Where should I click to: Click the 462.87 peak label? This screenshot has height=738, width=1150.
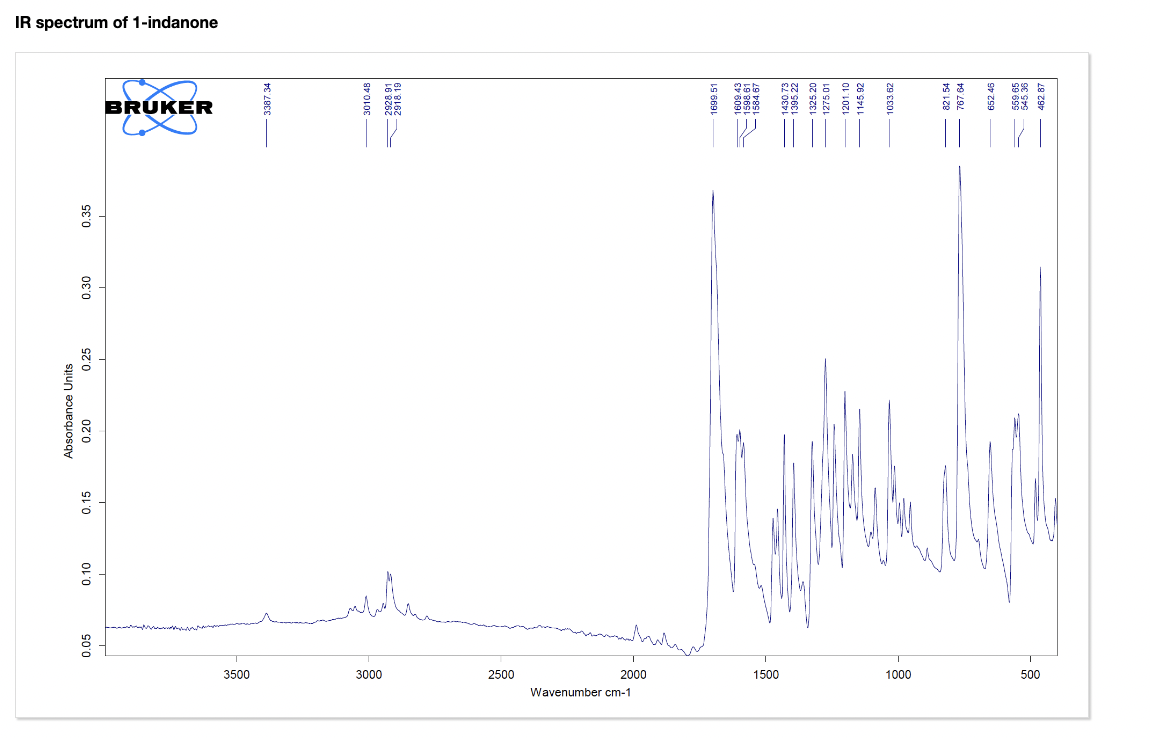(x=1041, y=98)
